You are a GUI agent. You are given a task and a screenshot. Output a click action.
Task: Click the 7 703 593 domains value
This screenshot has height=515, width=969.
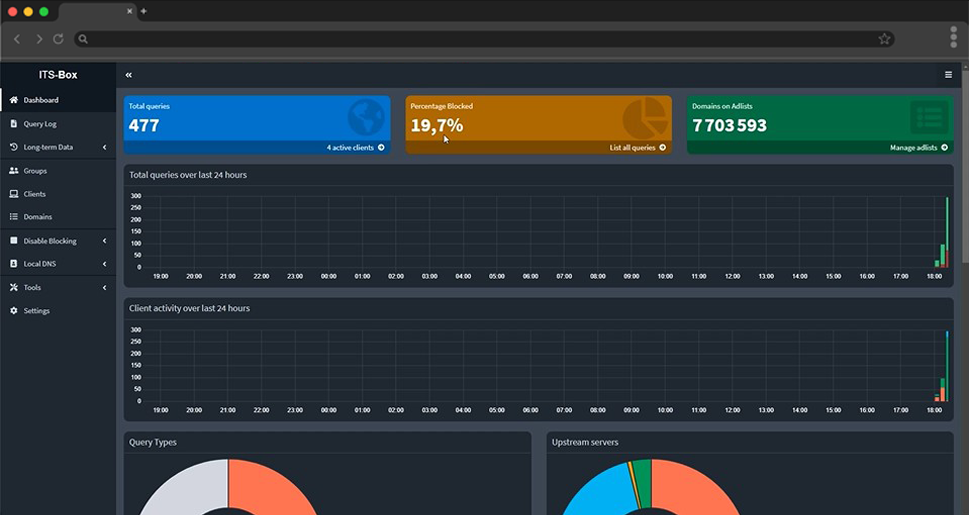click(x=729, y=126)
